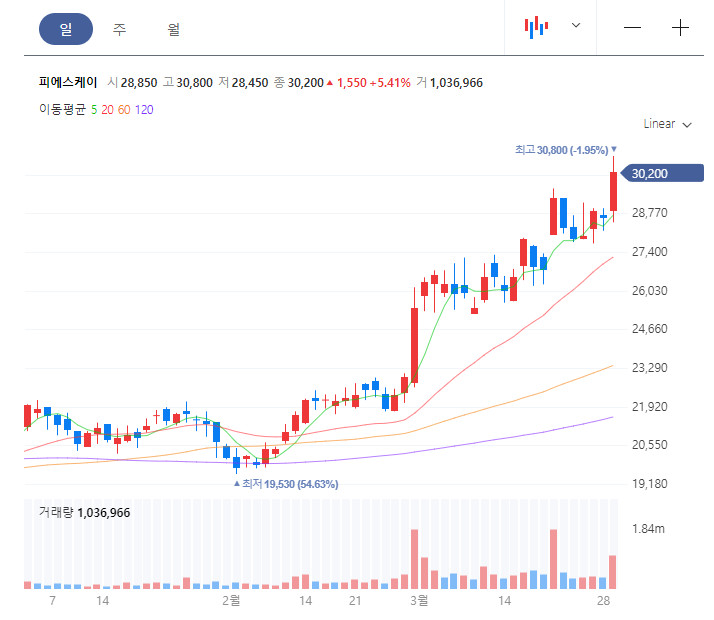Click the 30,200 current price tag

[663, 173]
